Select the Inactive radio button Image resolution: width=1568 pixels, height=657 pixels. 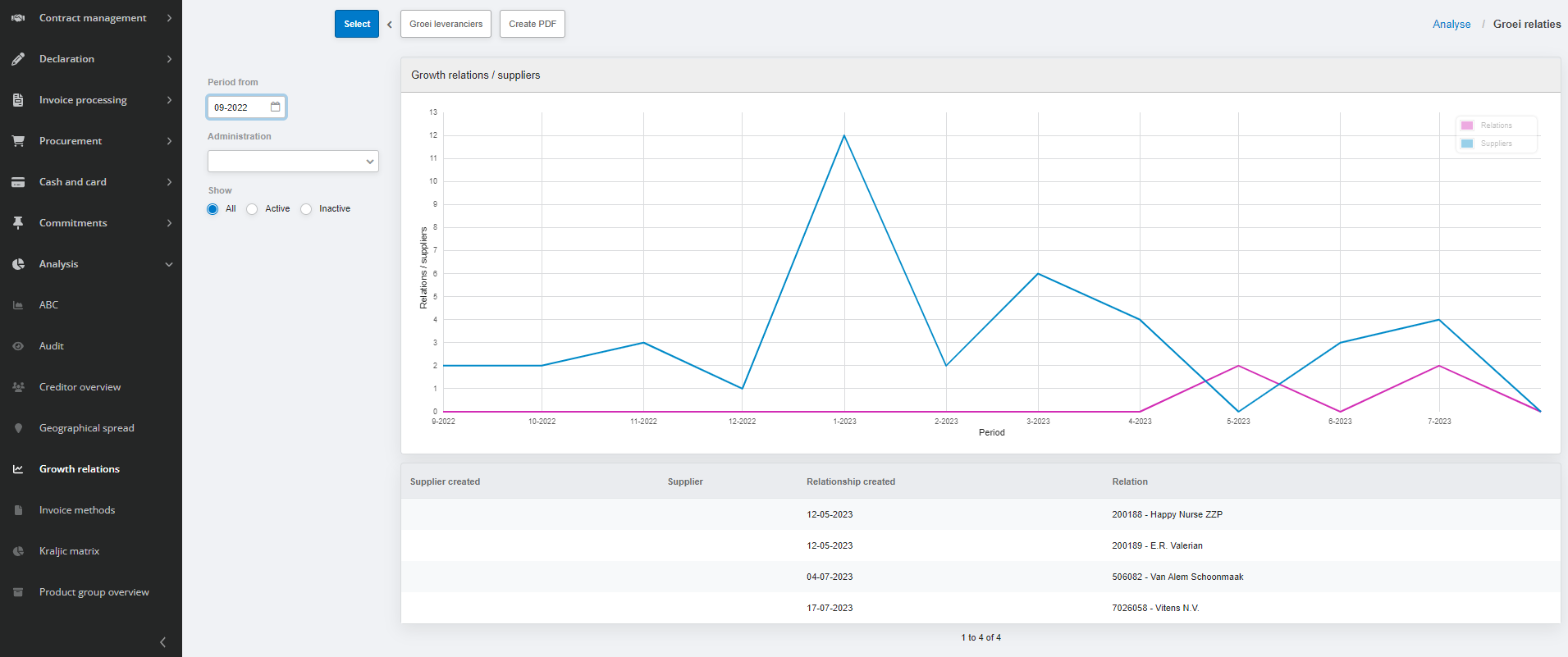(306, 209)
